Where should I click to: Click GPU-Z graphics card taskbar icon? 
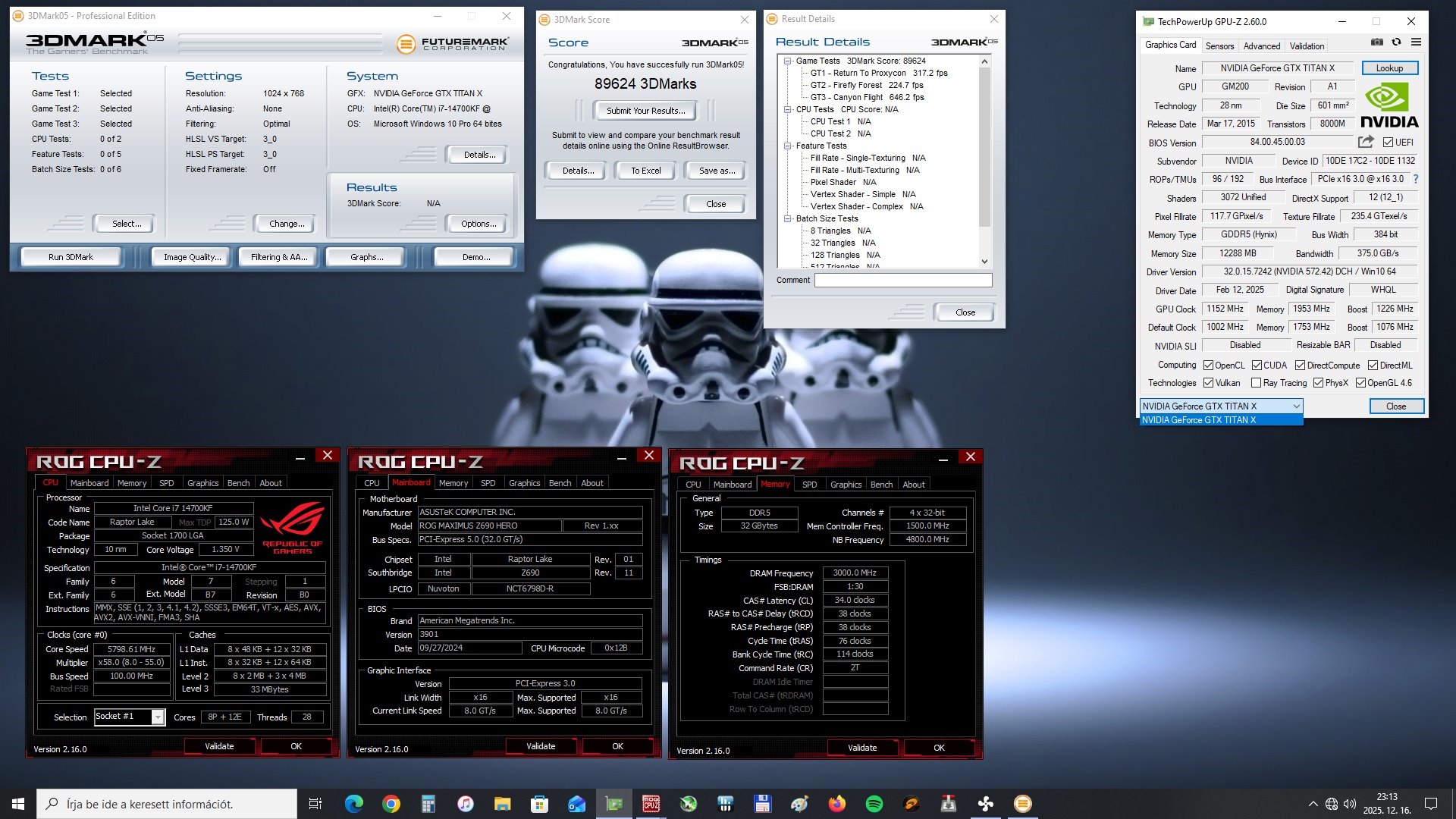click(613, 804)
